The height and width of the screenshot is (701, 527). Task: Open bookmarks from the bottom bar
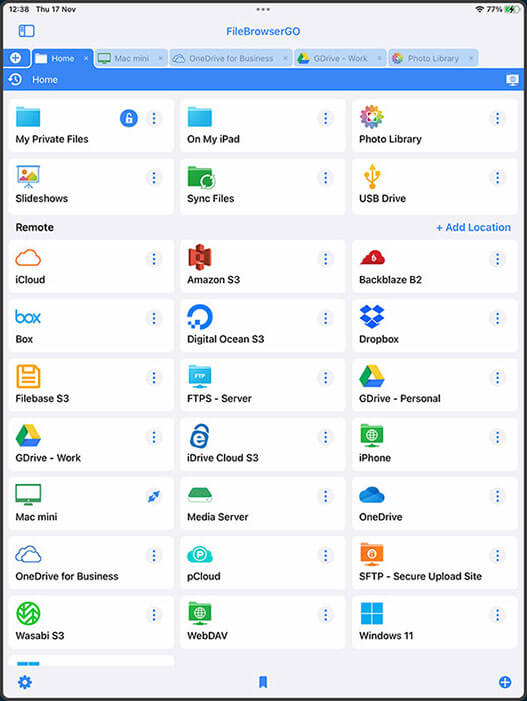pos(263,682)
